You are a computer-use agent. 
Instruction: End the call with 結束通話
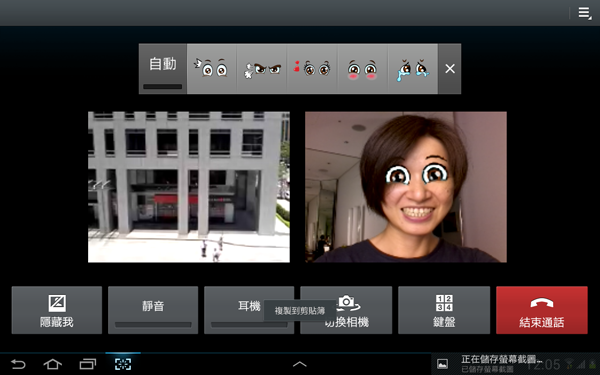[542, 310]
